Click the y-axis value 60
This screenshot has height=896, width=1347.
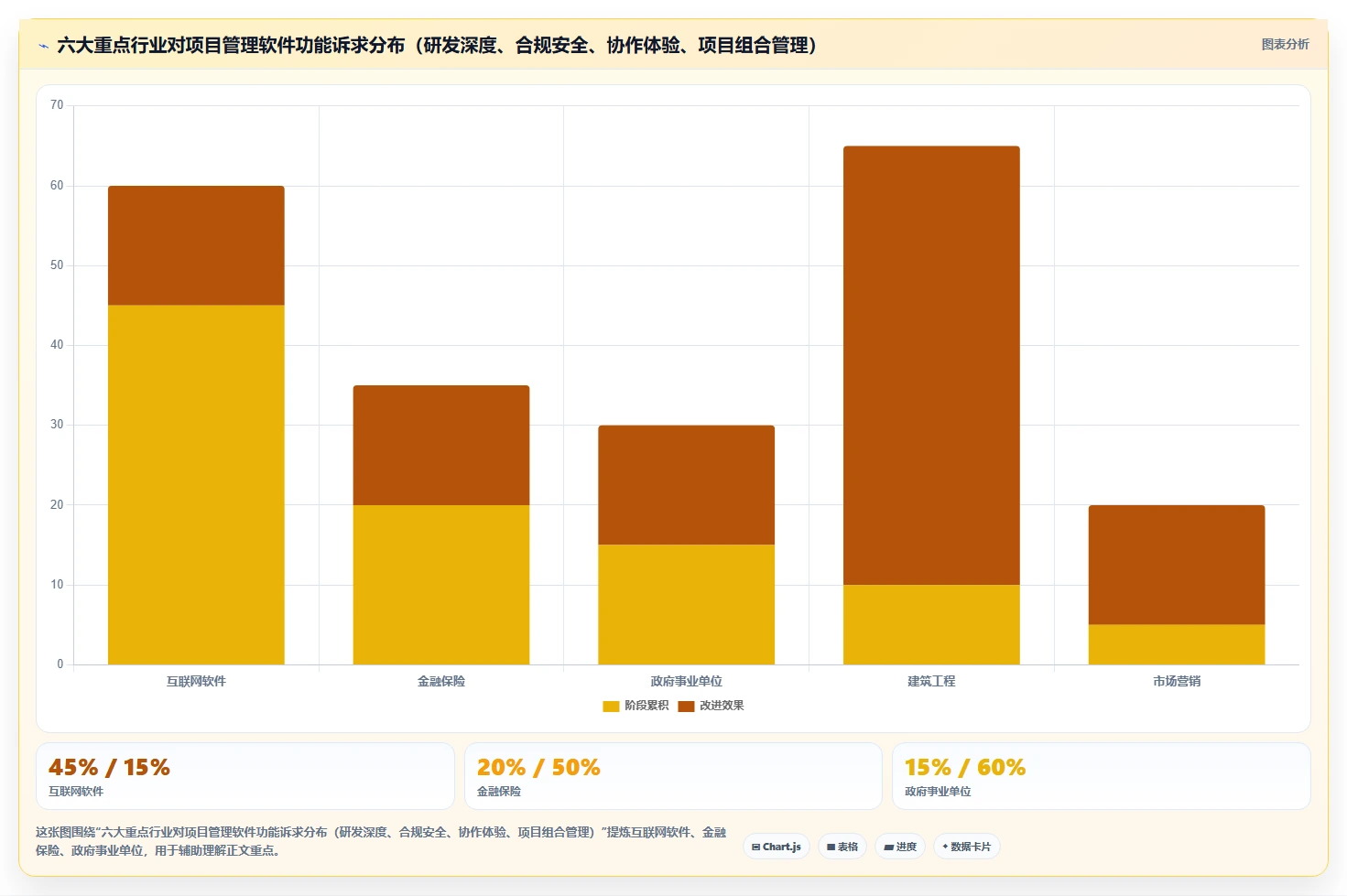[57, 186]
